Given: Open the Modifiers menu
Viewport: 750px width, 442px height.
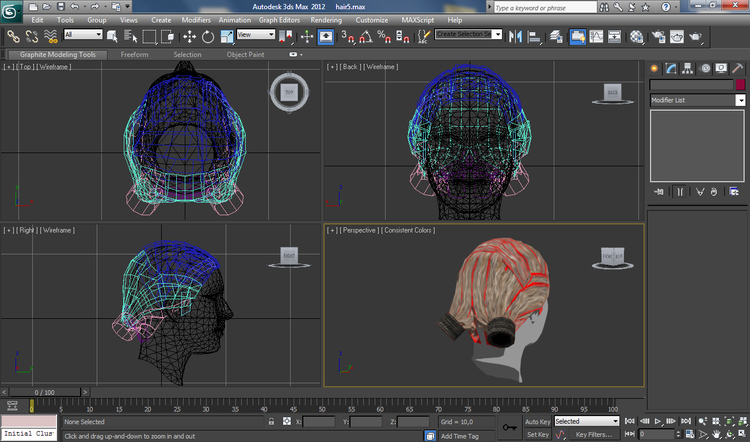Looking at the screenshot, I should [196, 20].
